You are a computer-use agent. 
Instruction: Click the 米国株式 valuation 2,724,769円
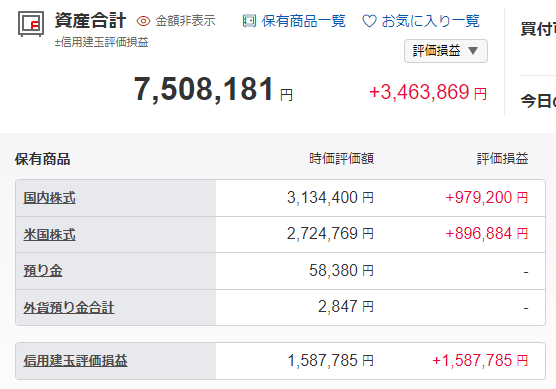coord(330,234)
